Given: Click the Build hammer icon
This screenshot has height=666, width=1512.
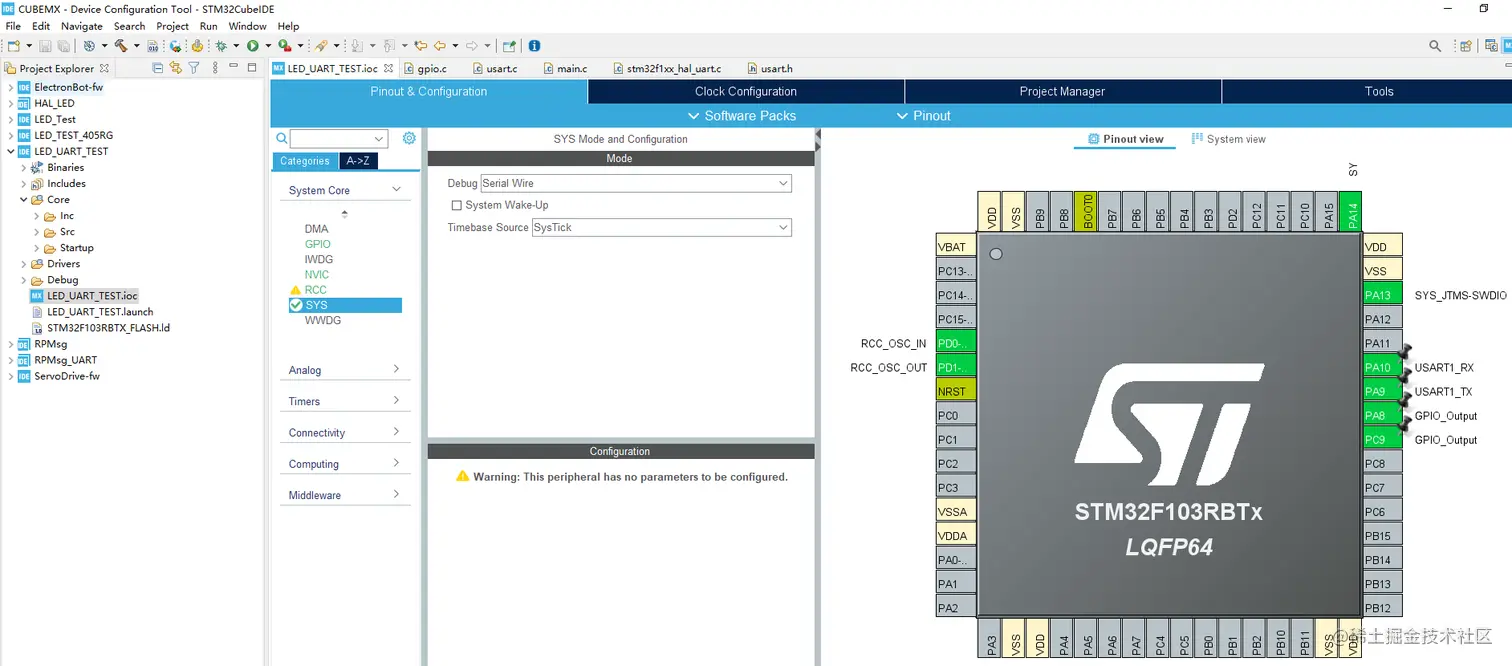Looking at the screenshot, I should point(120,46).
